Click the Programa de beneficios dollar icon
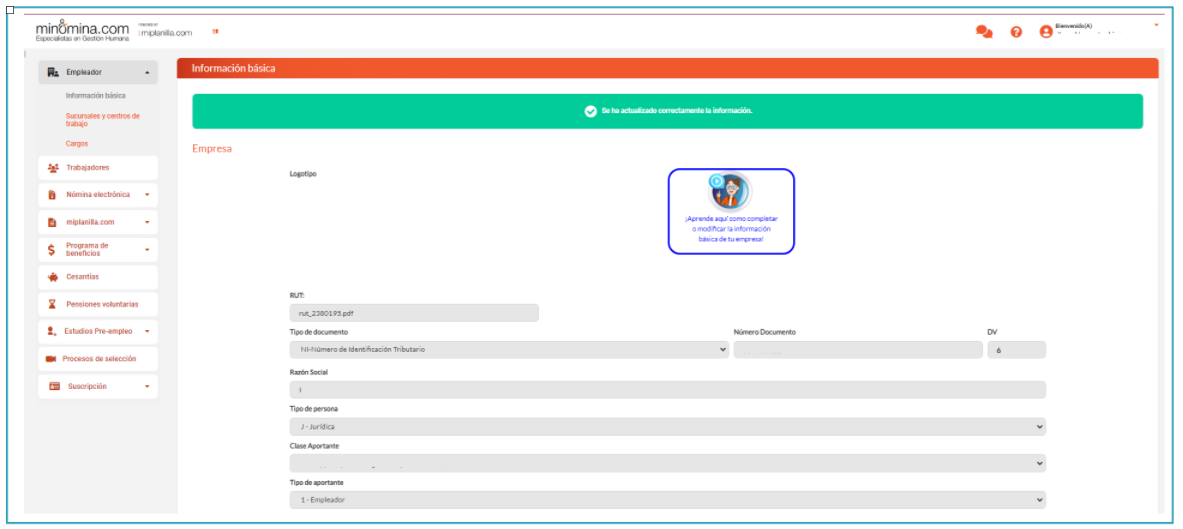 point(52,250)
